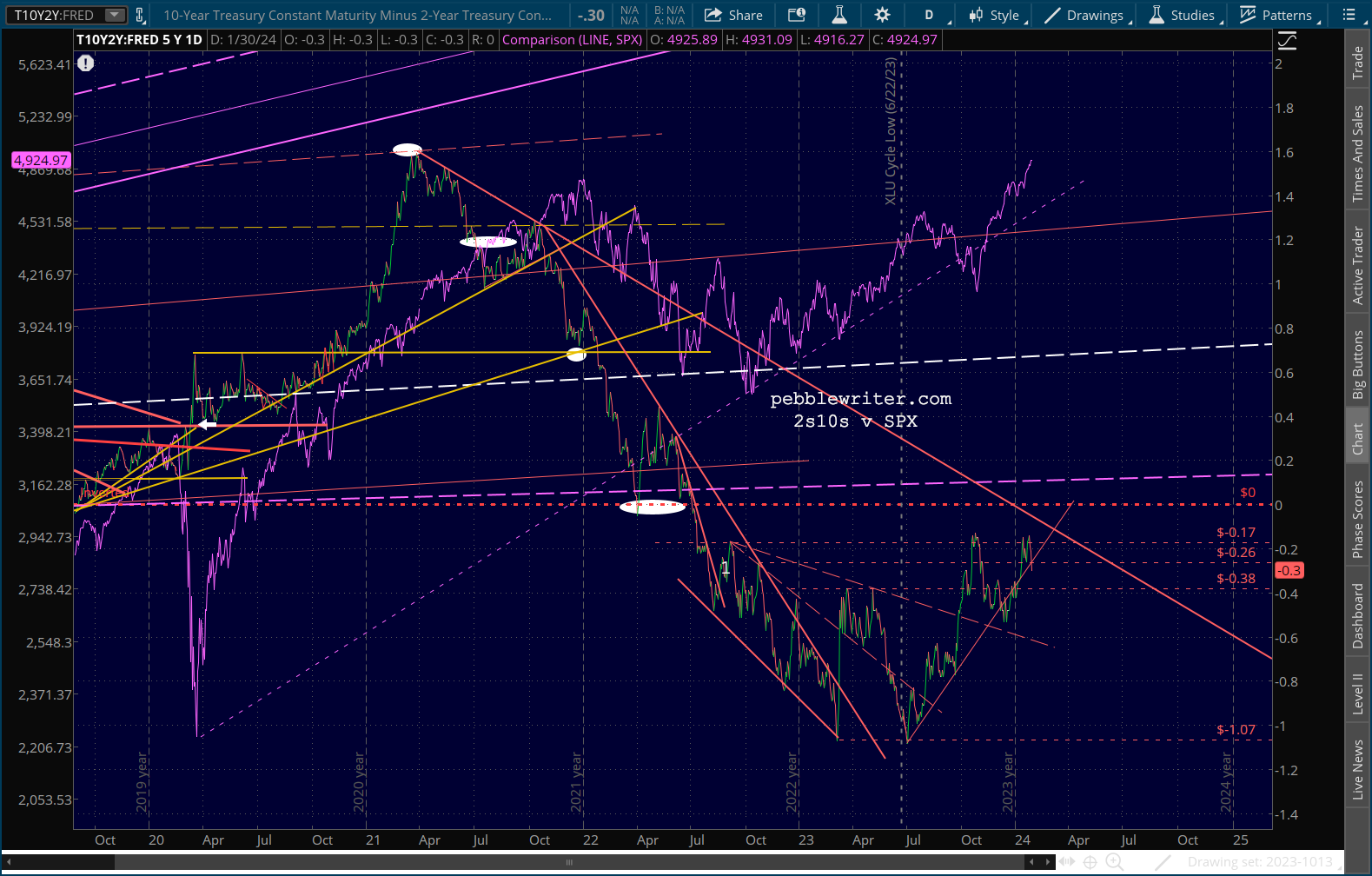Click the C: 4924.97 comparison close value
The image size is (1372, 876).
(904, 40)
